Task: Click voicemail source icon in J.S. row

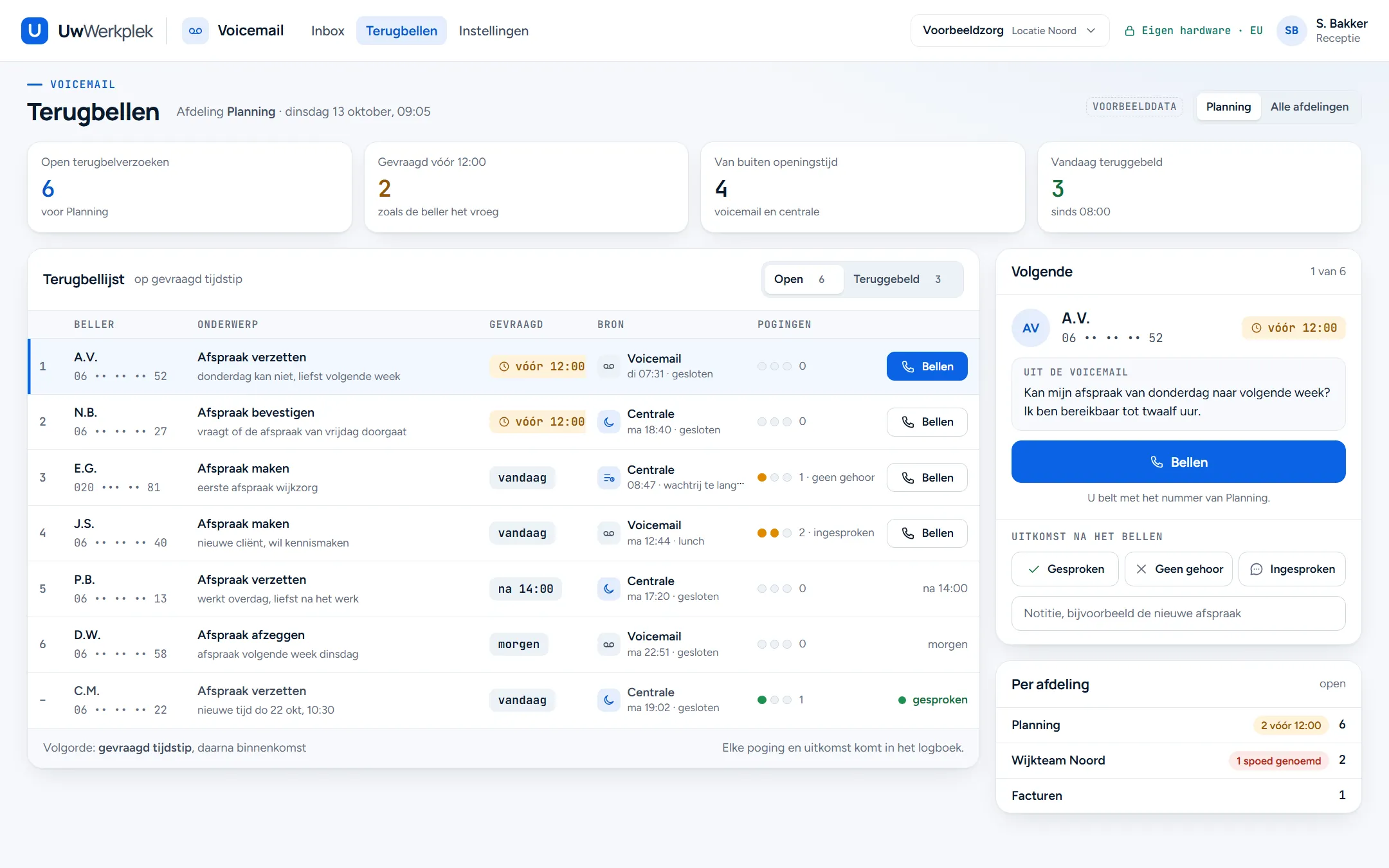Action: tap(608, 533)
